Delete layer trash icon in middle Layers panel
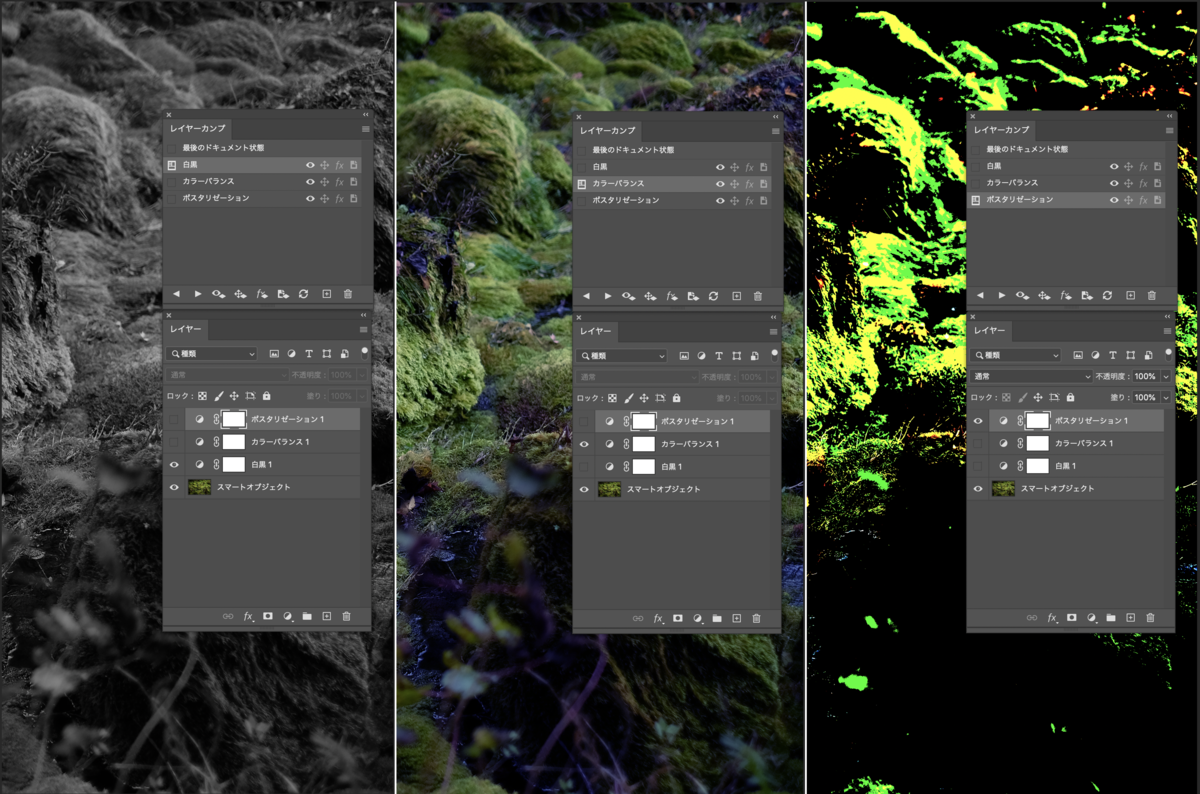The width and height of the screenshot is (1200, 794). click(756, 618)
